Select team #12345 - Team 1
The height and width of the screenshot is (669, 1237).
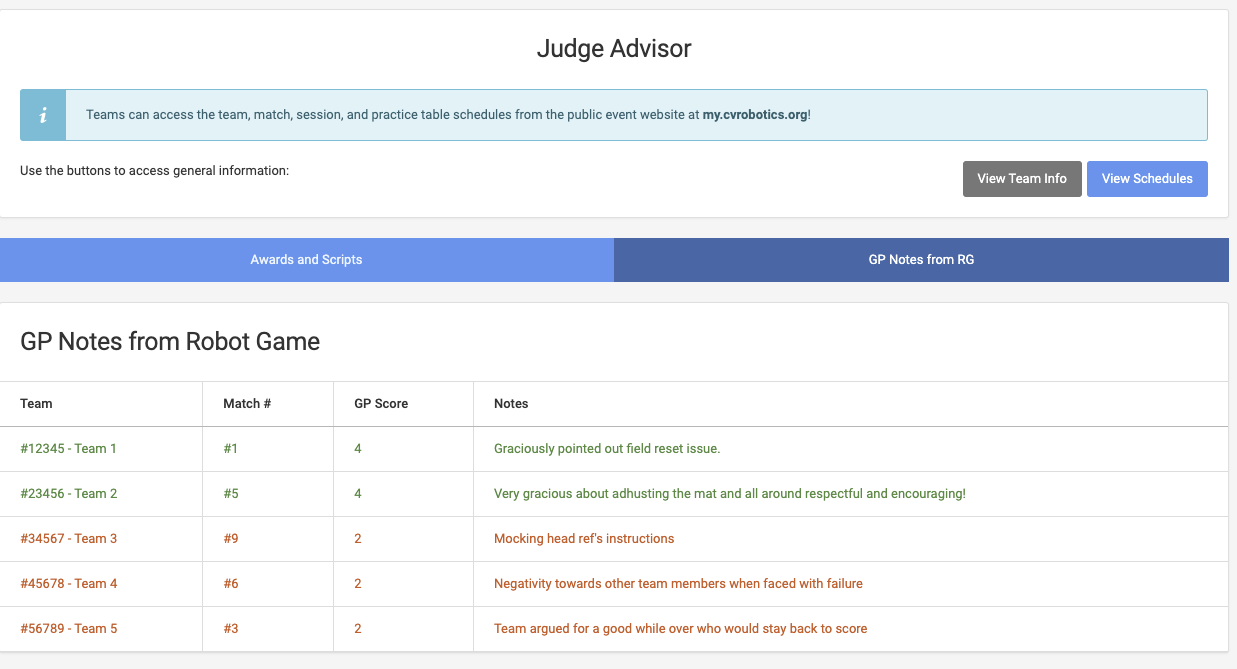tap(69, 449)
